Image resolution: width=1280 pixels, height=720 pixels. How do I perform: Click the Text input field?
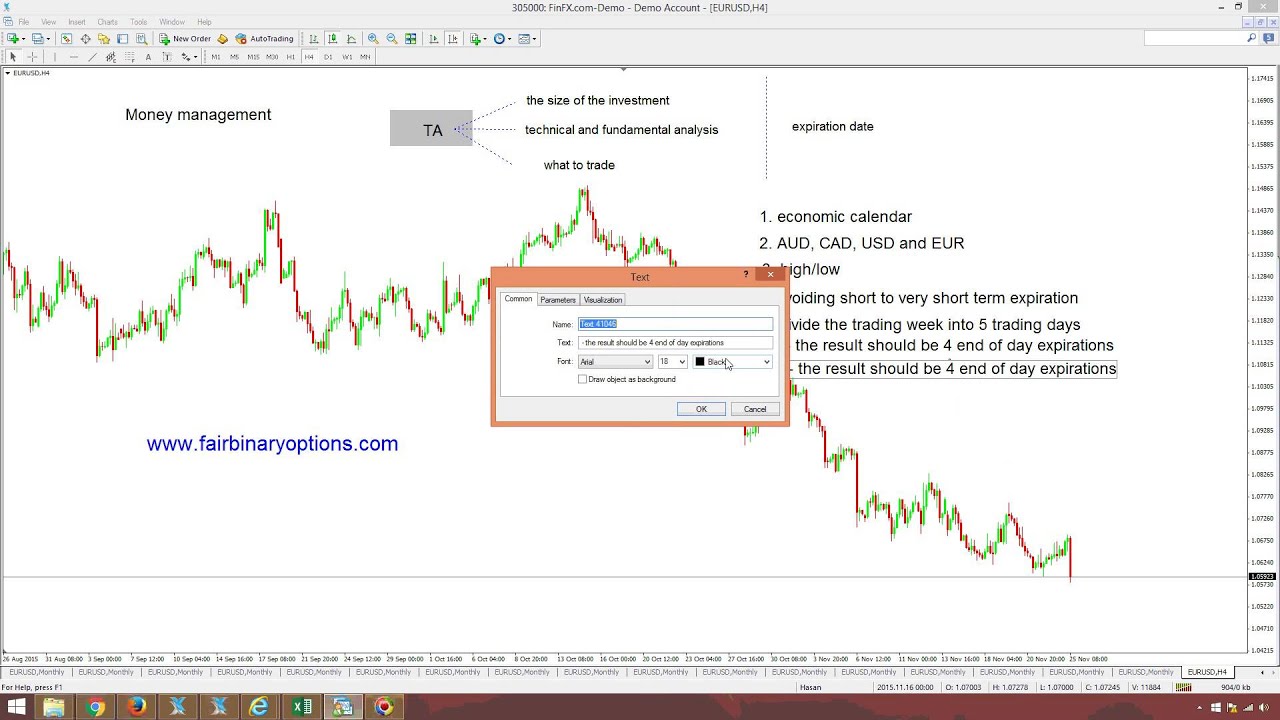click(x=676, y=342)
